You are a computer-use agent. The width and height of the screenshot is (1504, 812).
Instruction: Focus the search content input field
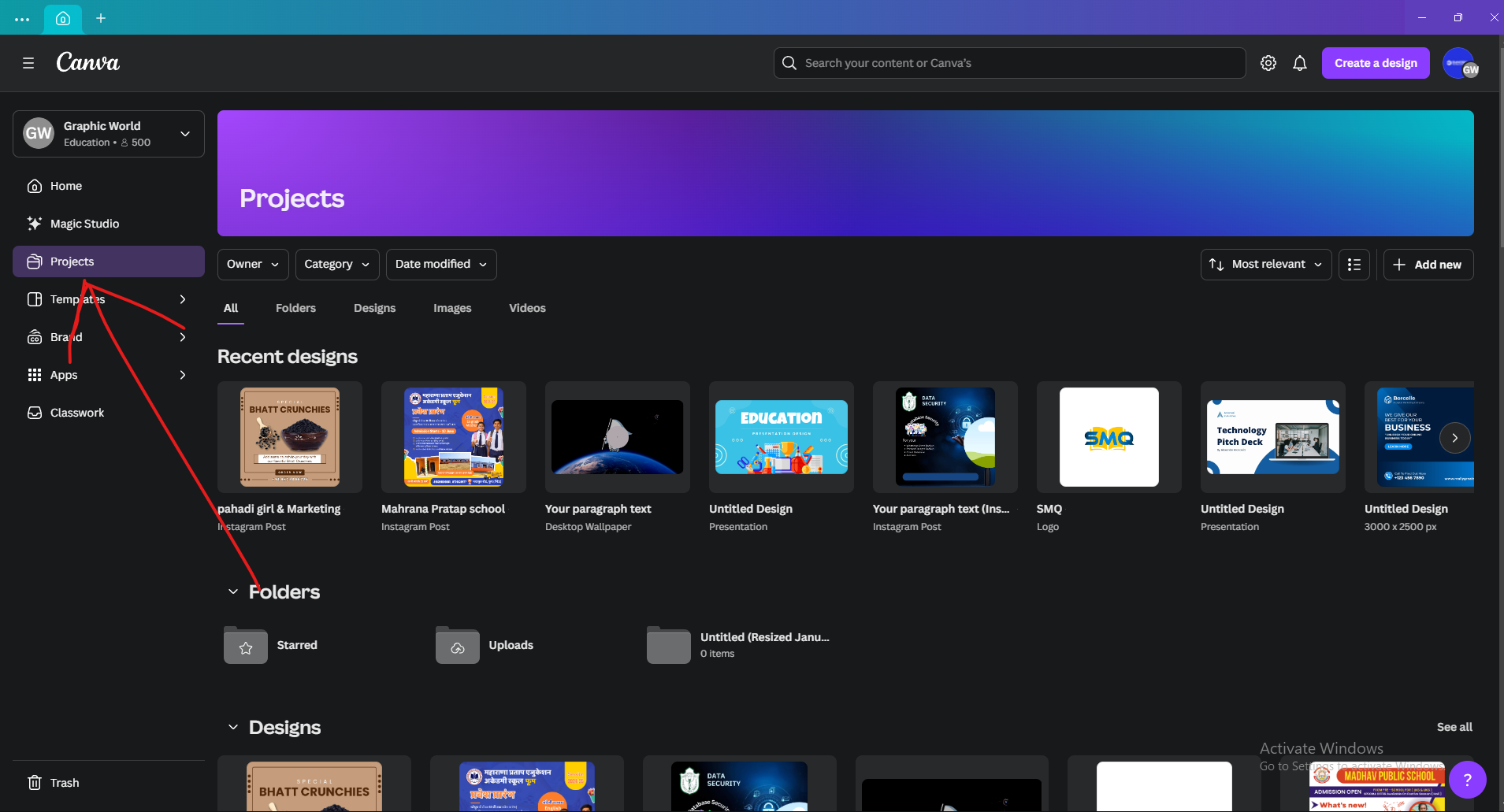pyautogui.click(x=1016, y=63)
